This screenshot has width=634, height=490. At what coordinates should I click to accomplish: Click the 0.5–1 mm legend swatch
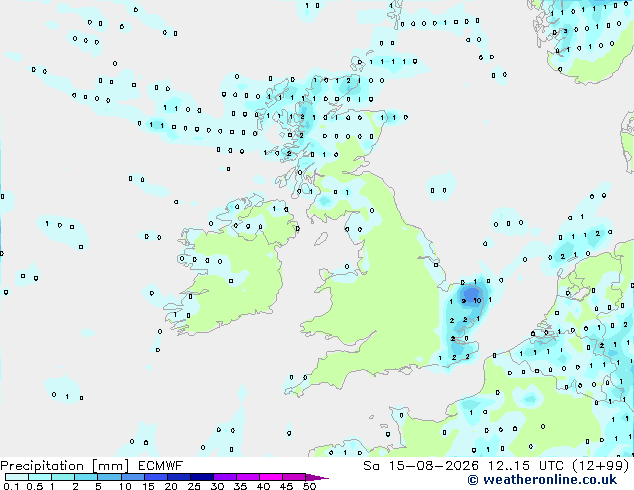[40, 477]
